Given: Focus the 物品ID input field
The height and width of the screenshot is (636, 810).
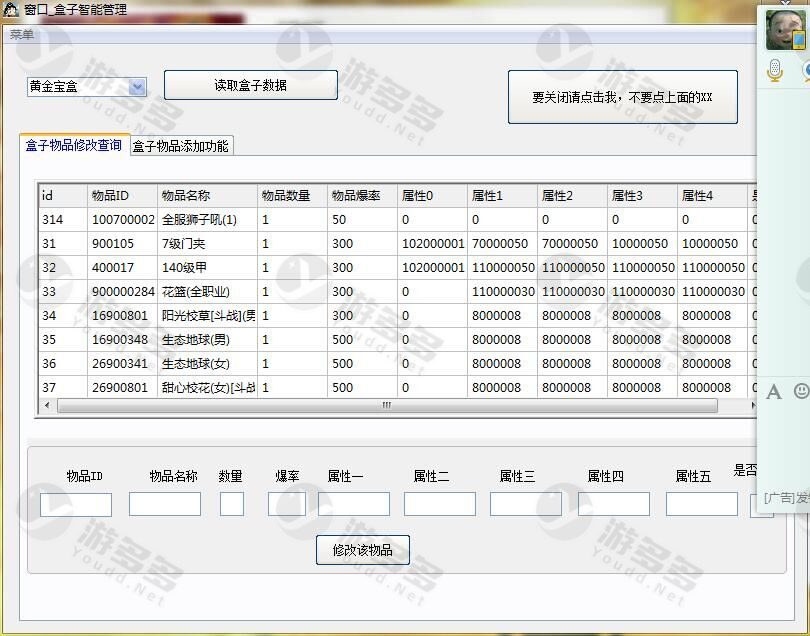Looking at the screenshot, I should (x=76, y=504).
